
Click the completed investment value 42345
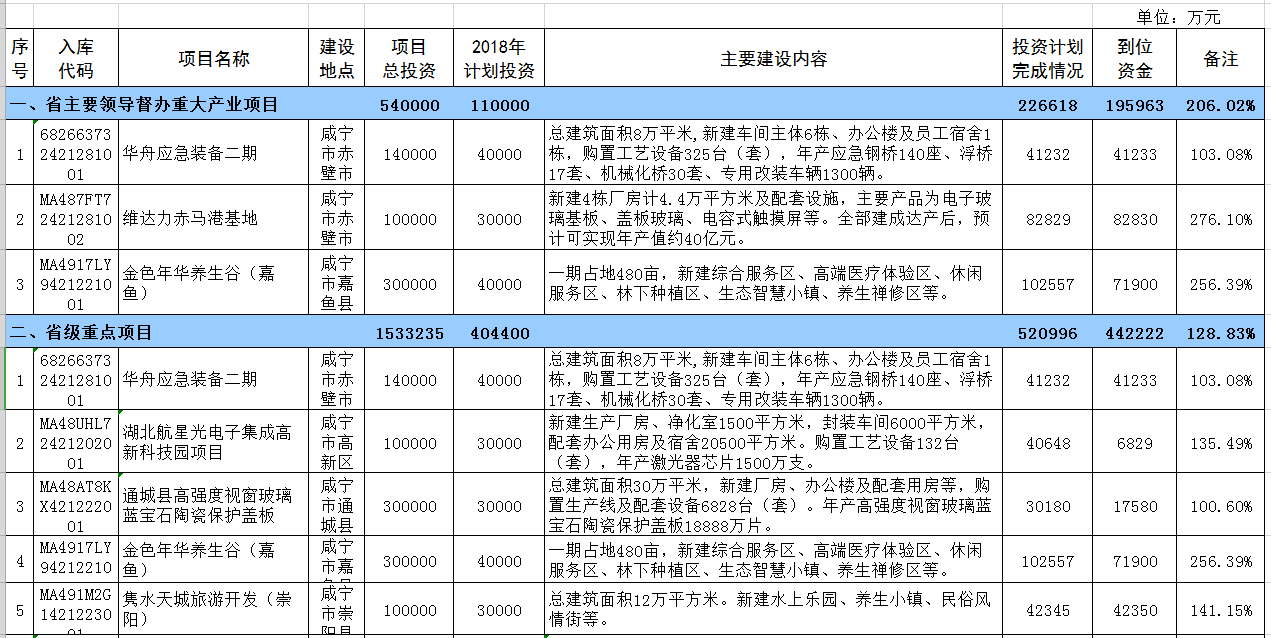pos(1047,611)
